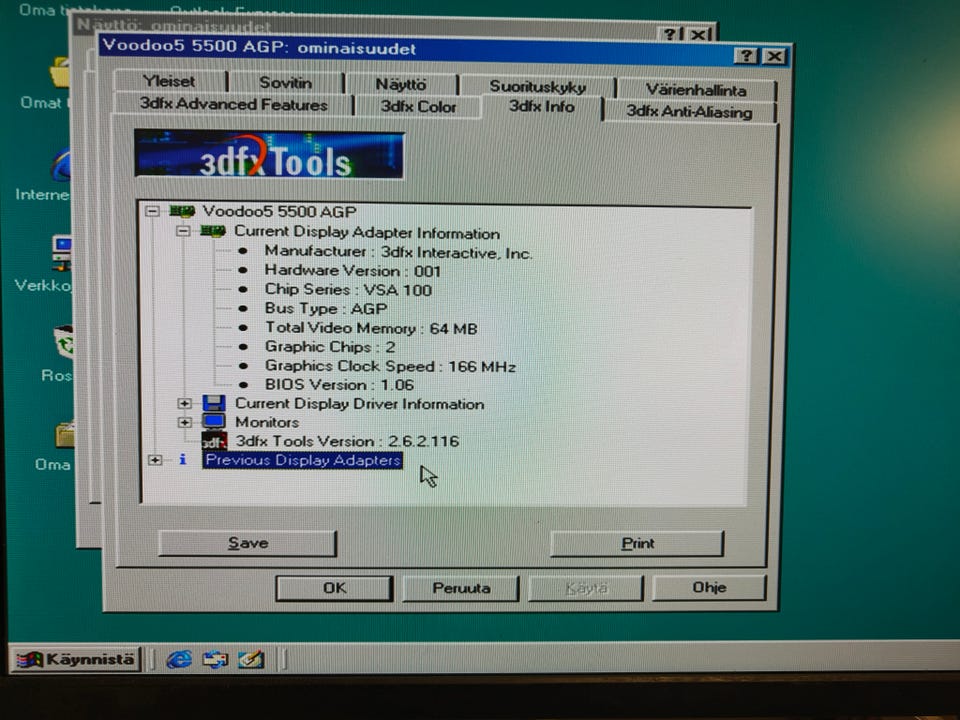960x720 pixels.
Task: Select Graphic Chips : 2 row
Action: 330,347
